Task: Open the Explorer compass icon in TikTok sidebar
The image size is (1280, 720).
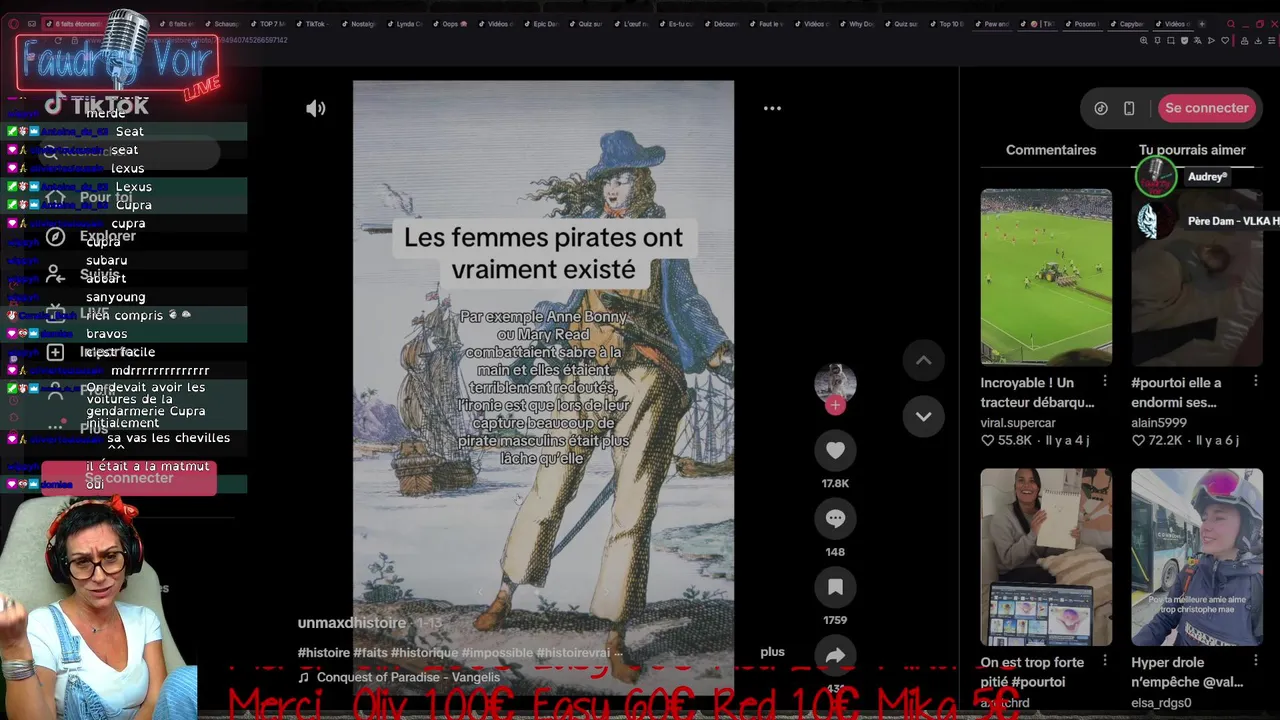Action: click(56, 236)
